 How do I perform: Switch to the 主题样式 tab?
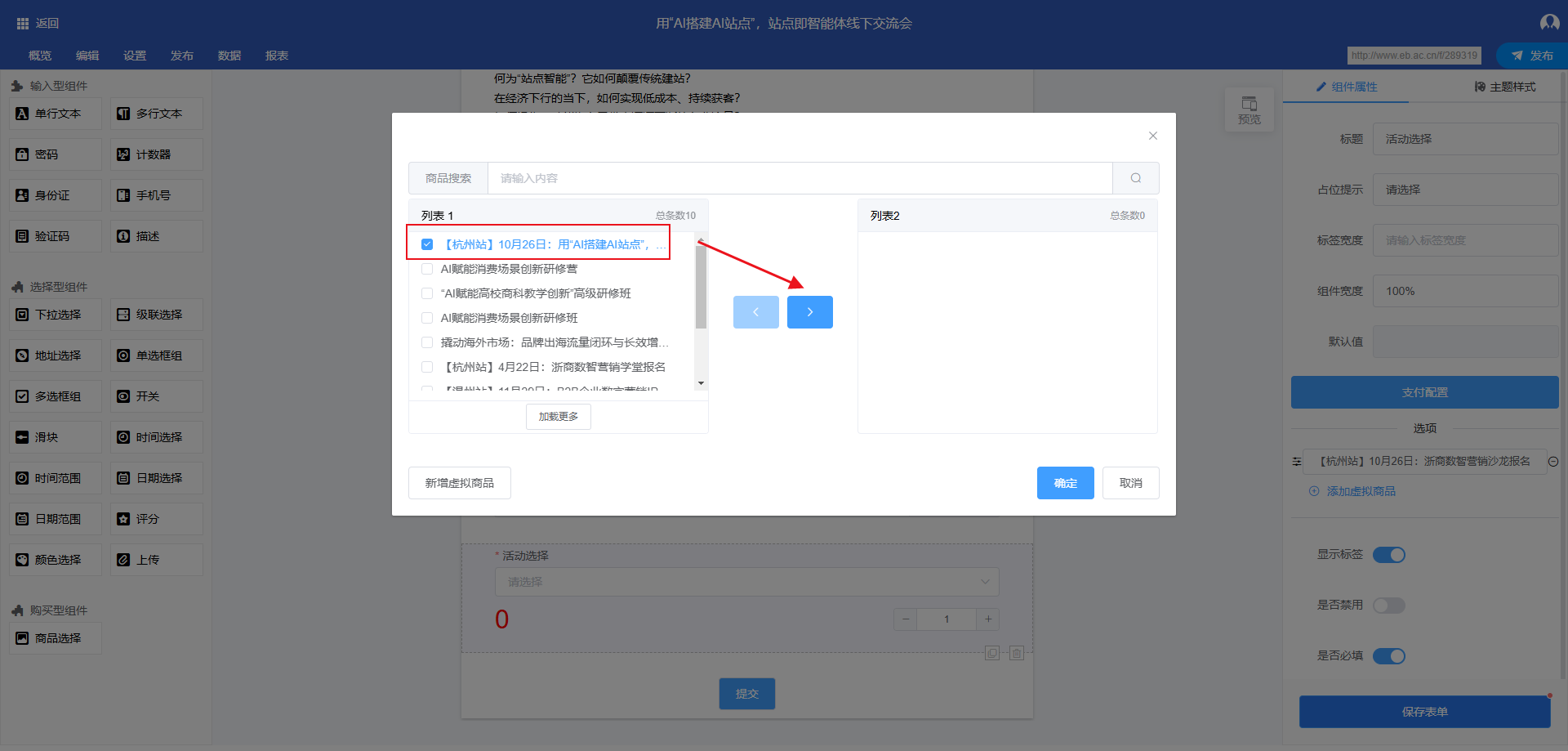click(1504, 87)
